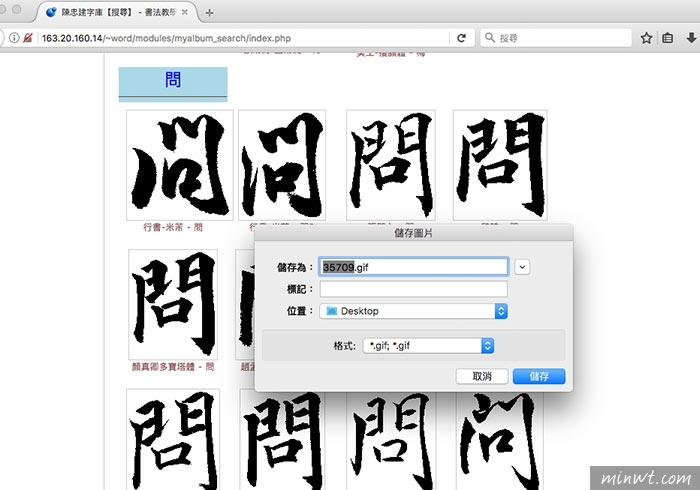Reload the page with the refresh icon
Screen dimensions: 700x490
click(462, 38)
